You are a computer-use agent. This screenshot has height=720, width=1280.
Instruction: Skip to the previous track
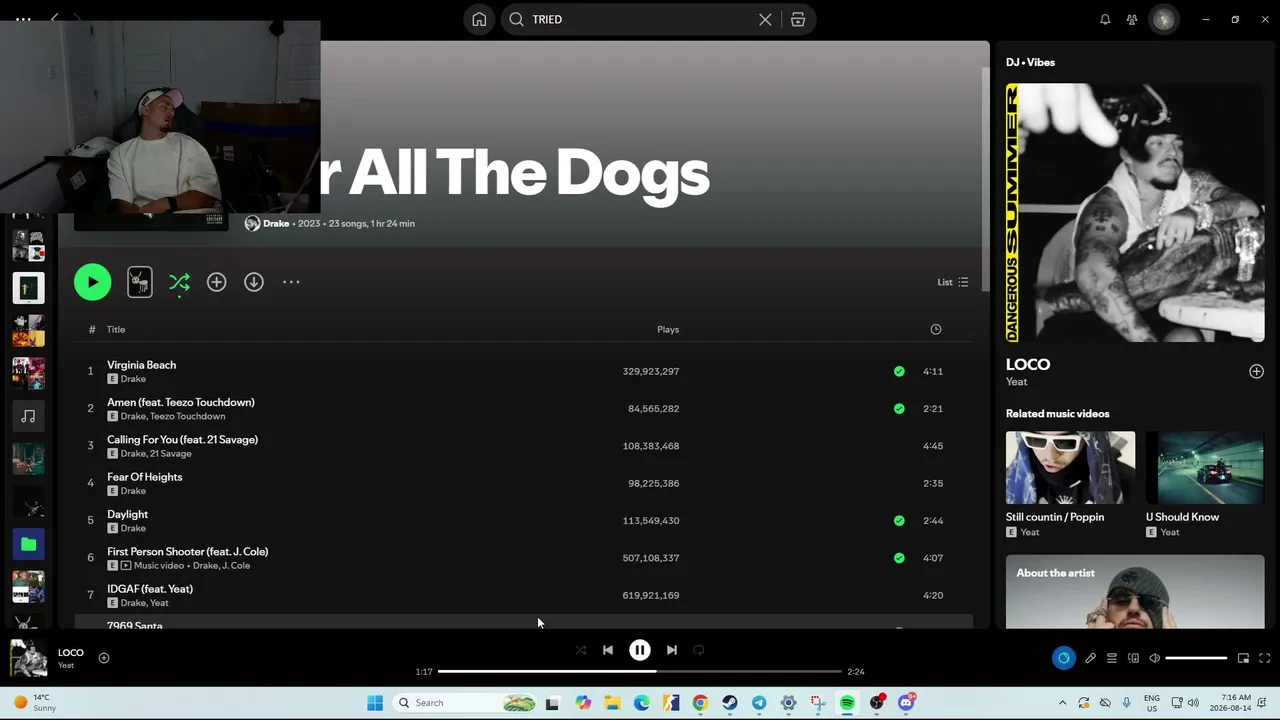point(608,650)
